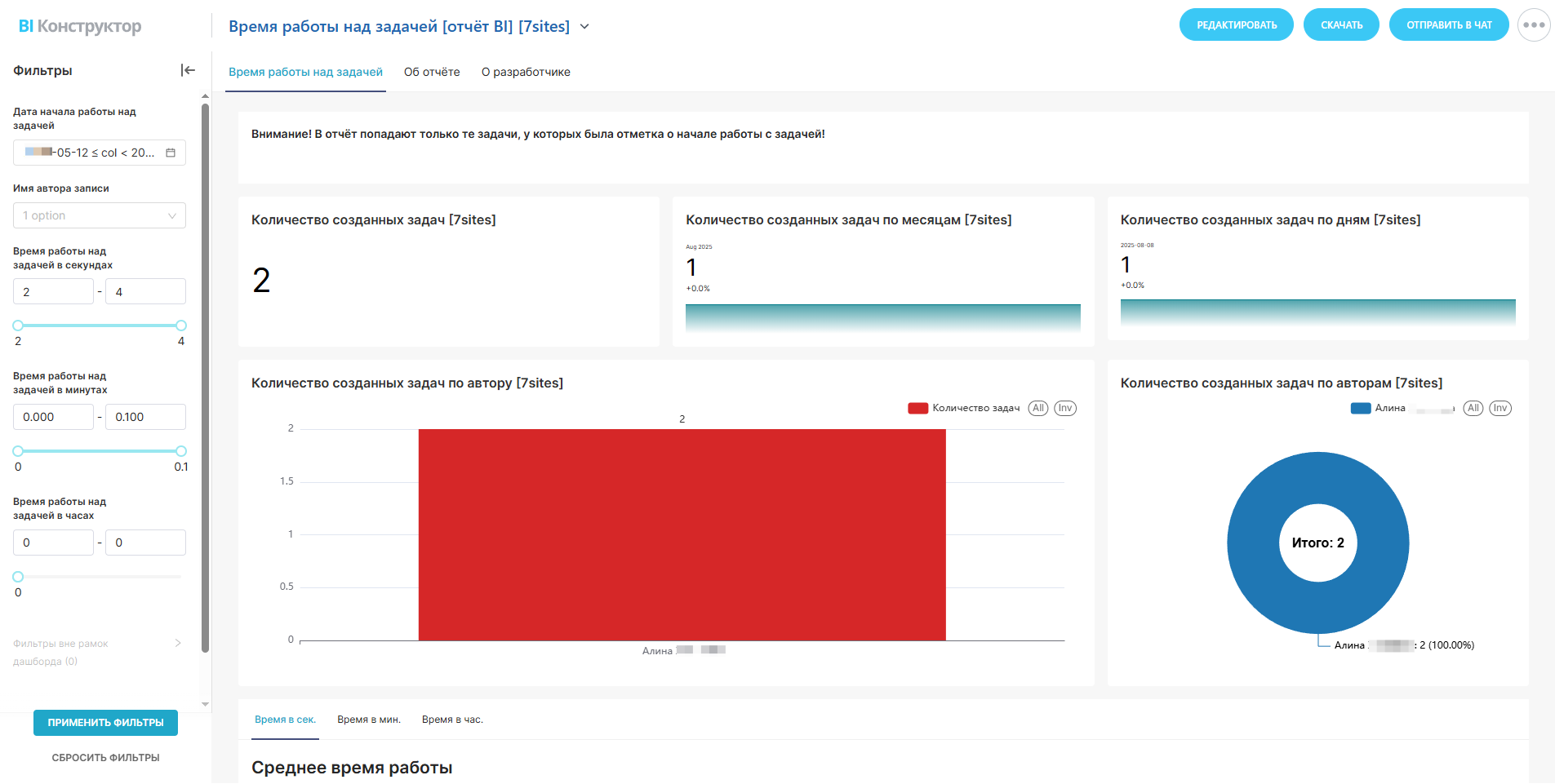Invert series selection in bar chart legend

pos(1064,408)
